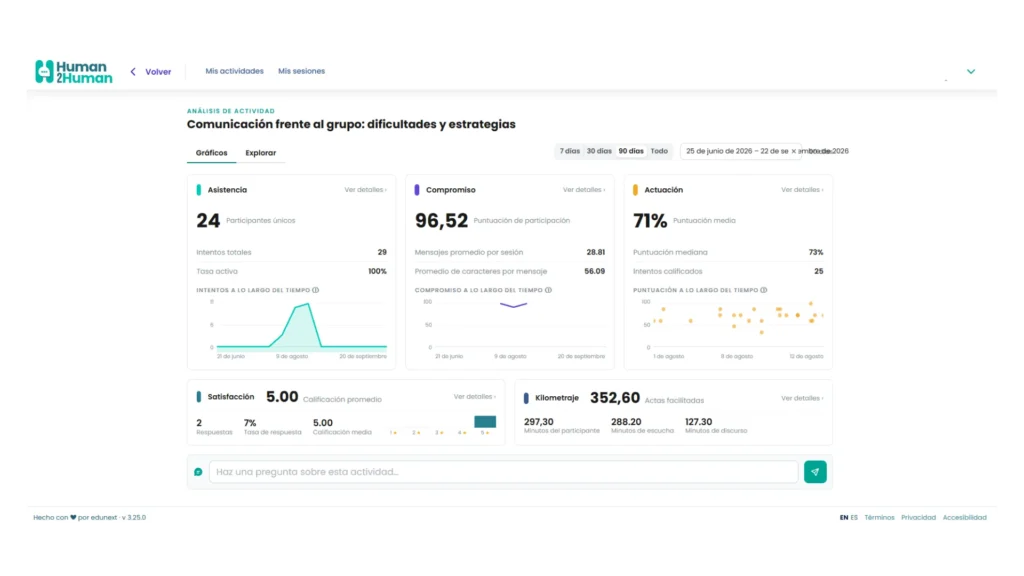Open the Accesibilidad footer link
Viewport: 1024px width, 576px height.
point(965,518)
